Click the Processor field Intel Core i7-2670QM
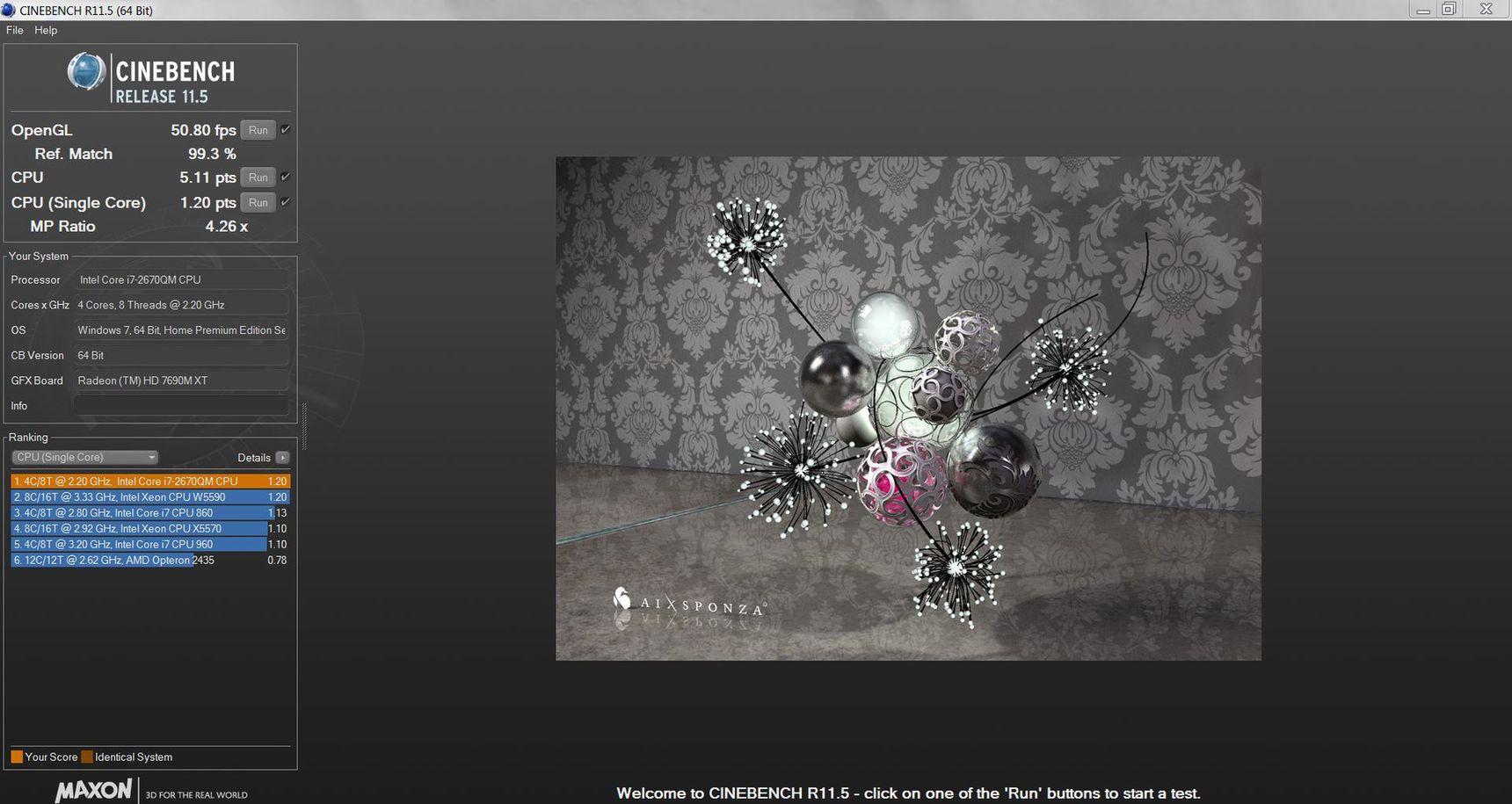 (181, 279)
